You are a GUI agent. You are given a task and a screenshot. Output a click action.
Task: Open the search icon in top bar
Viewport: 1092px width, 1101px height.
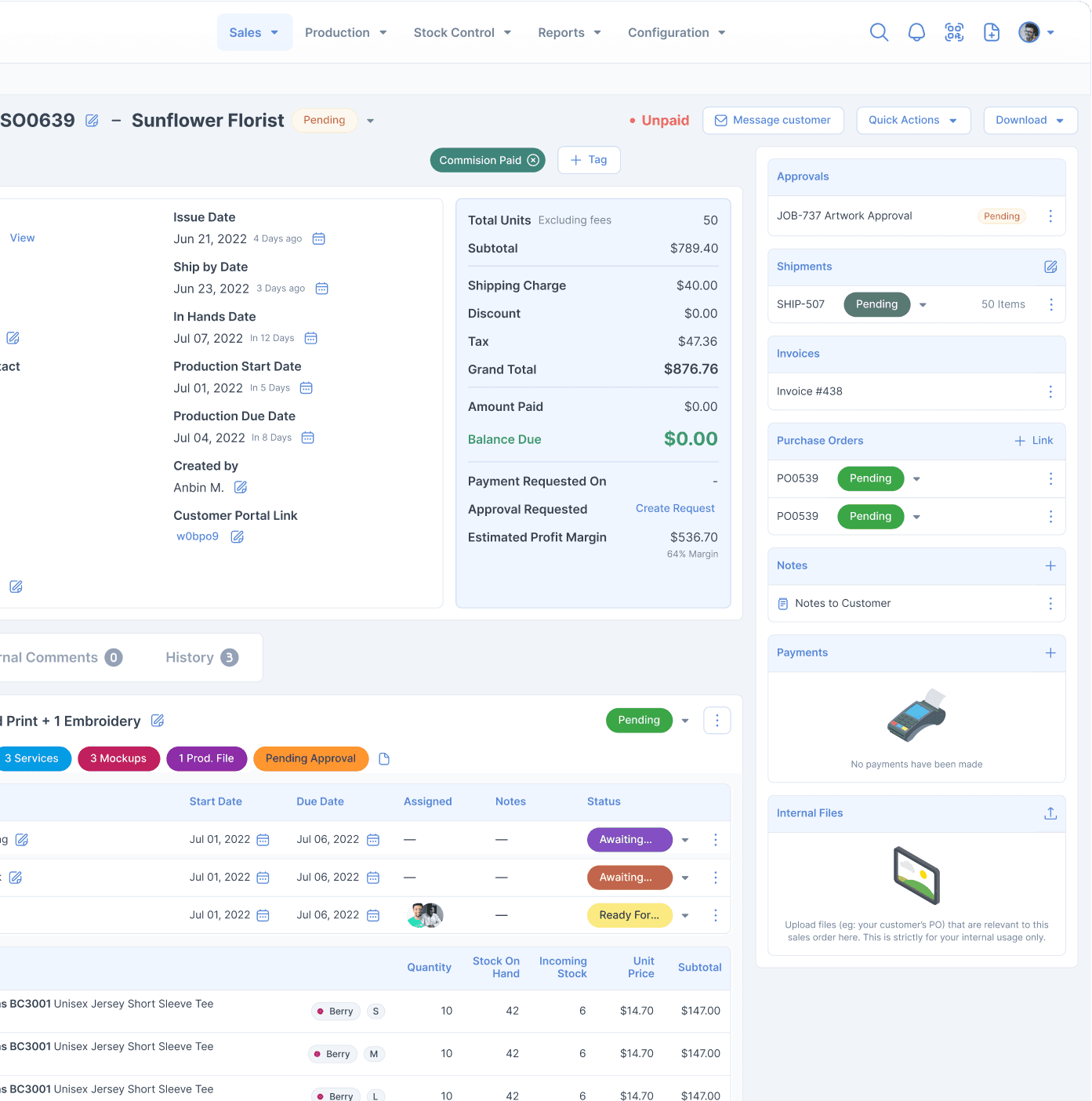(879, 32)
